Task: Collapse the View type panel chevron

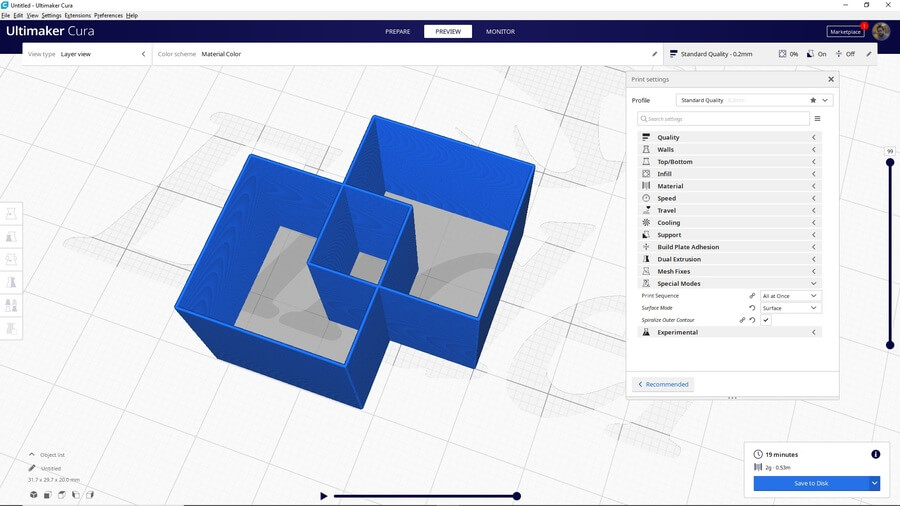Action: coord(143,54)
